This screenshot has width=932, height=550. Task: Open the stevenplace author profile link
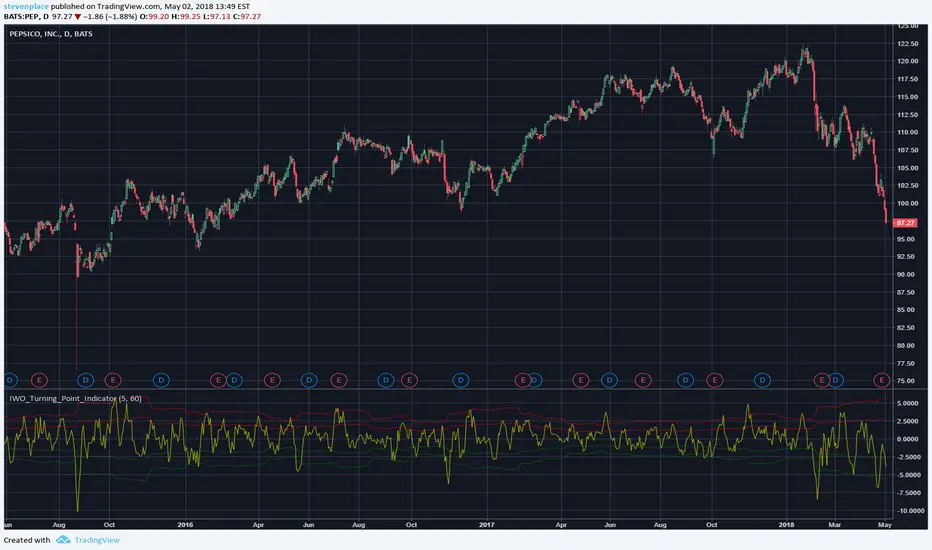click(26, 7)
